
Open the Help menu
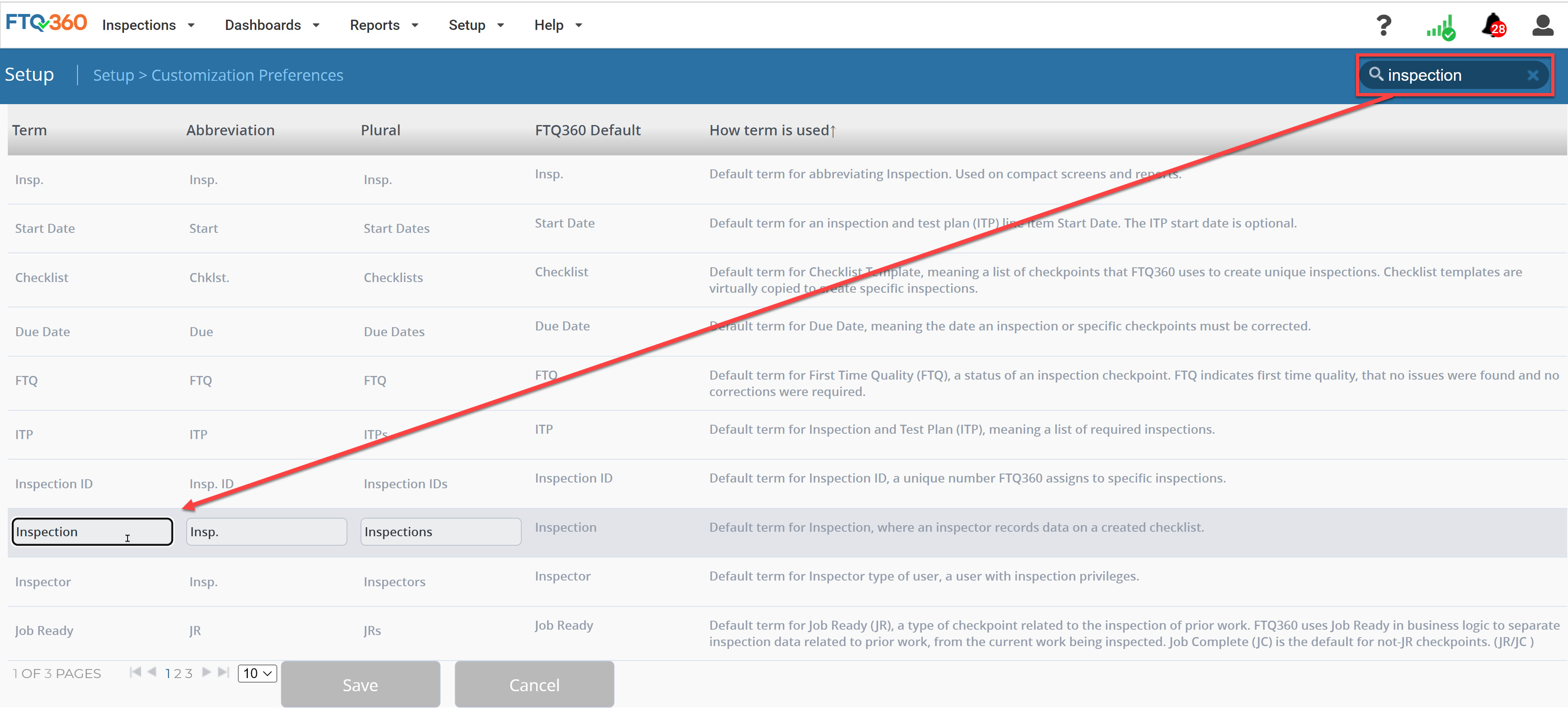coord(548,25)
